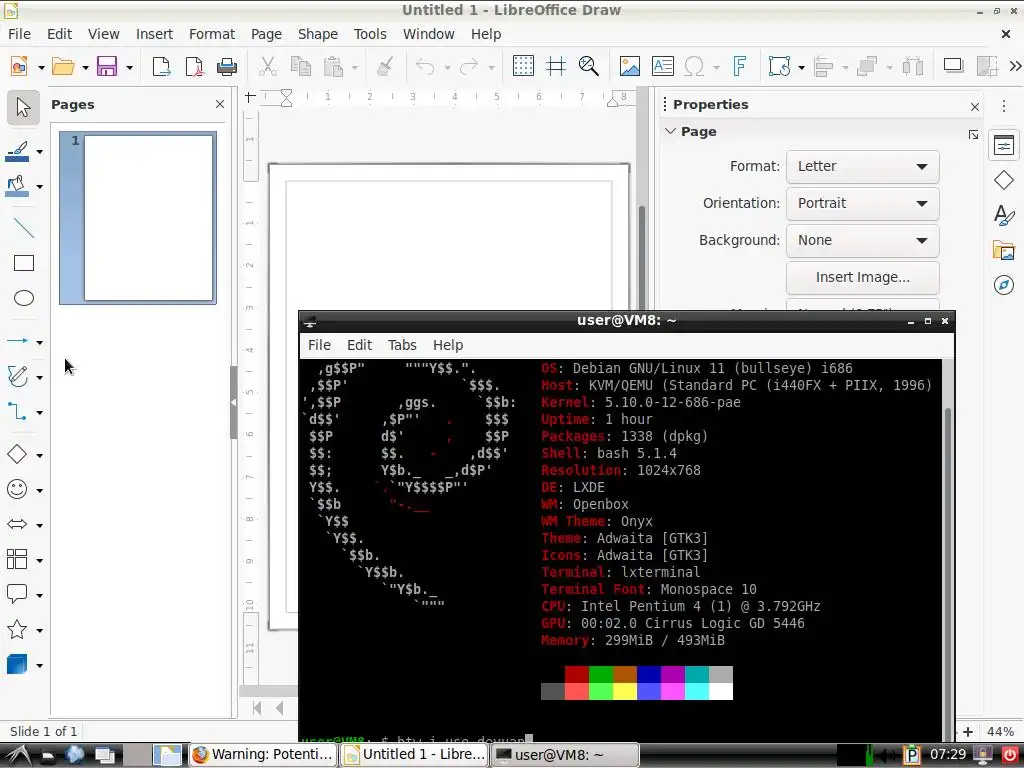The image size is (1024, 768).
Task: Open Fill Color dropdown arrow
Action: 39,187
